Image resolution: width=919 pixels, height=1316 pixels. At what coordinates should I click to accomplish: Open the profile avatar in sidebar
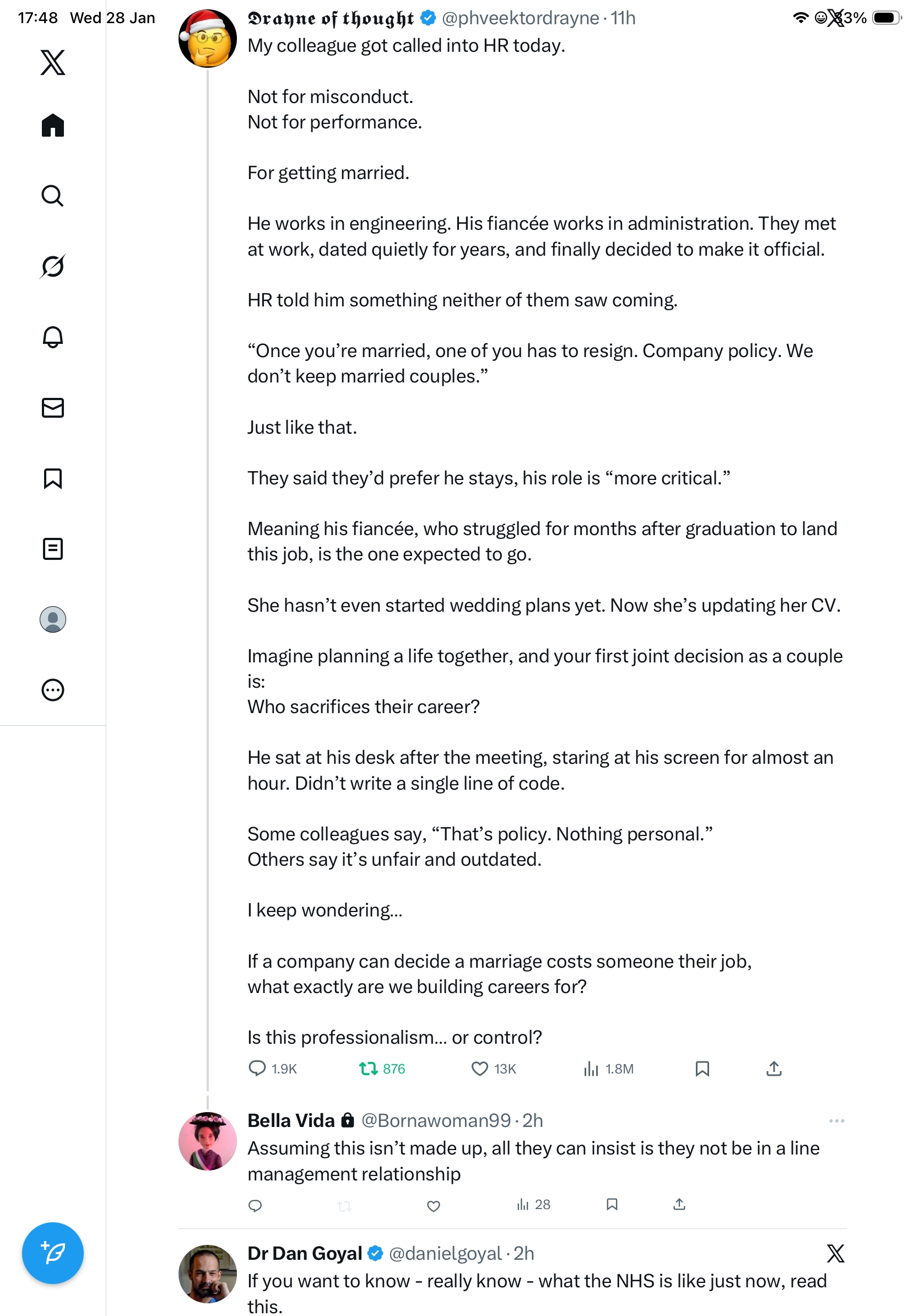tap(53, 619)
